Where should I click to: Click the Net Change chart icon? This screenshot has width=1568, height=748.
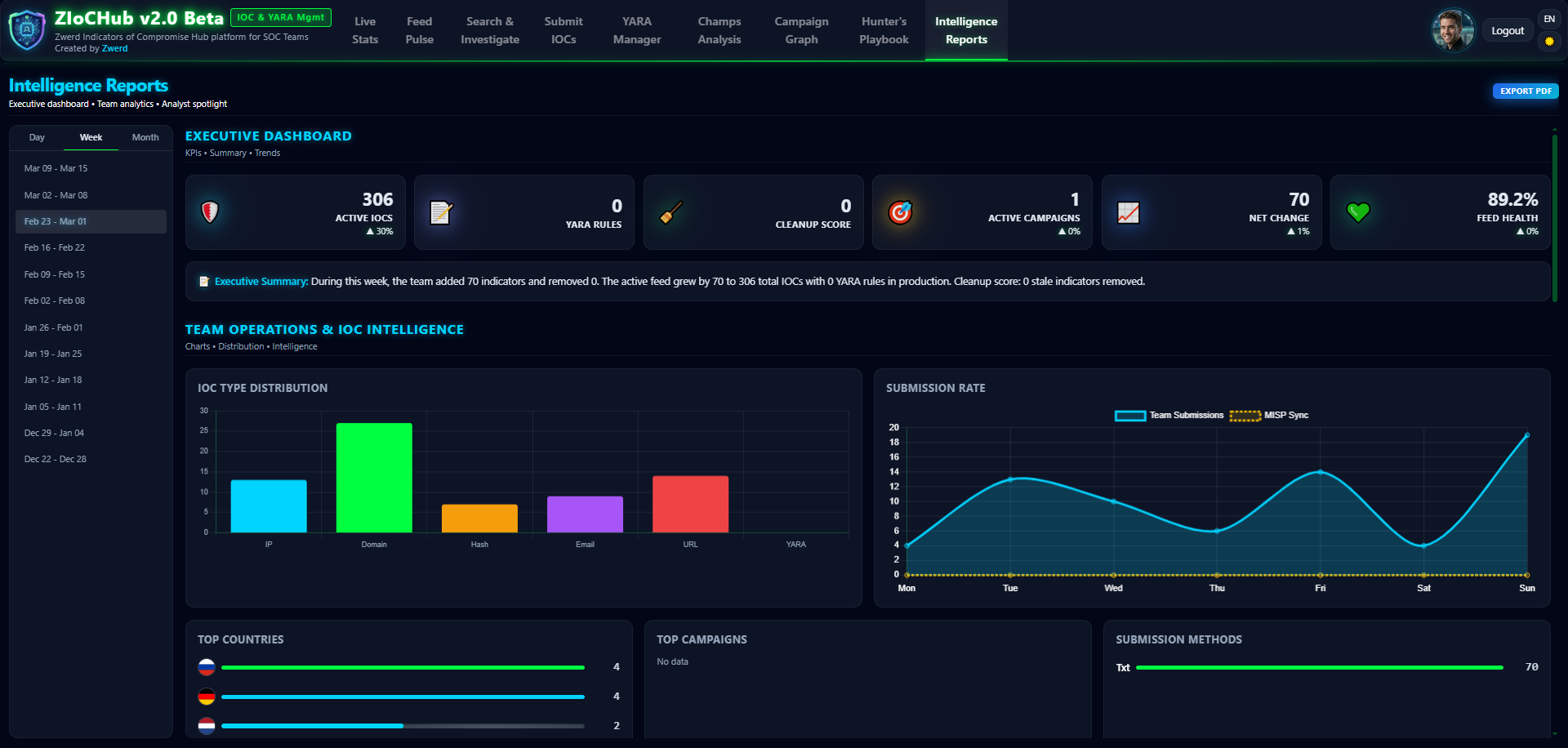point(1129,212)
